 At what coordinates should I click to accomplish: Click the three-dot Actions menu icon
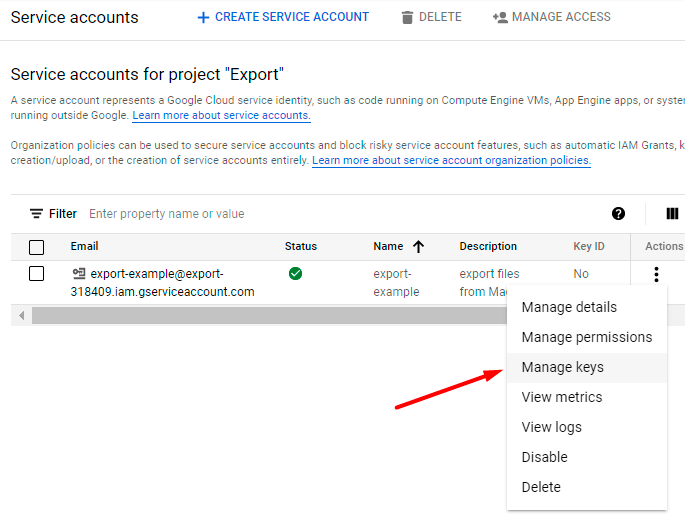(656, 274)
